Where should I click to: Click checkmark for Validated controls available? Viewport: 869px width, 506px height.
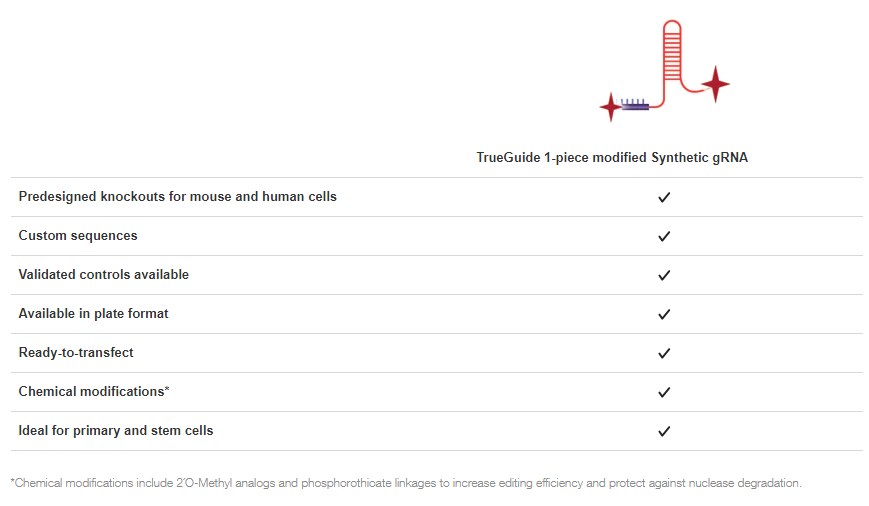(x=663, y=276)
